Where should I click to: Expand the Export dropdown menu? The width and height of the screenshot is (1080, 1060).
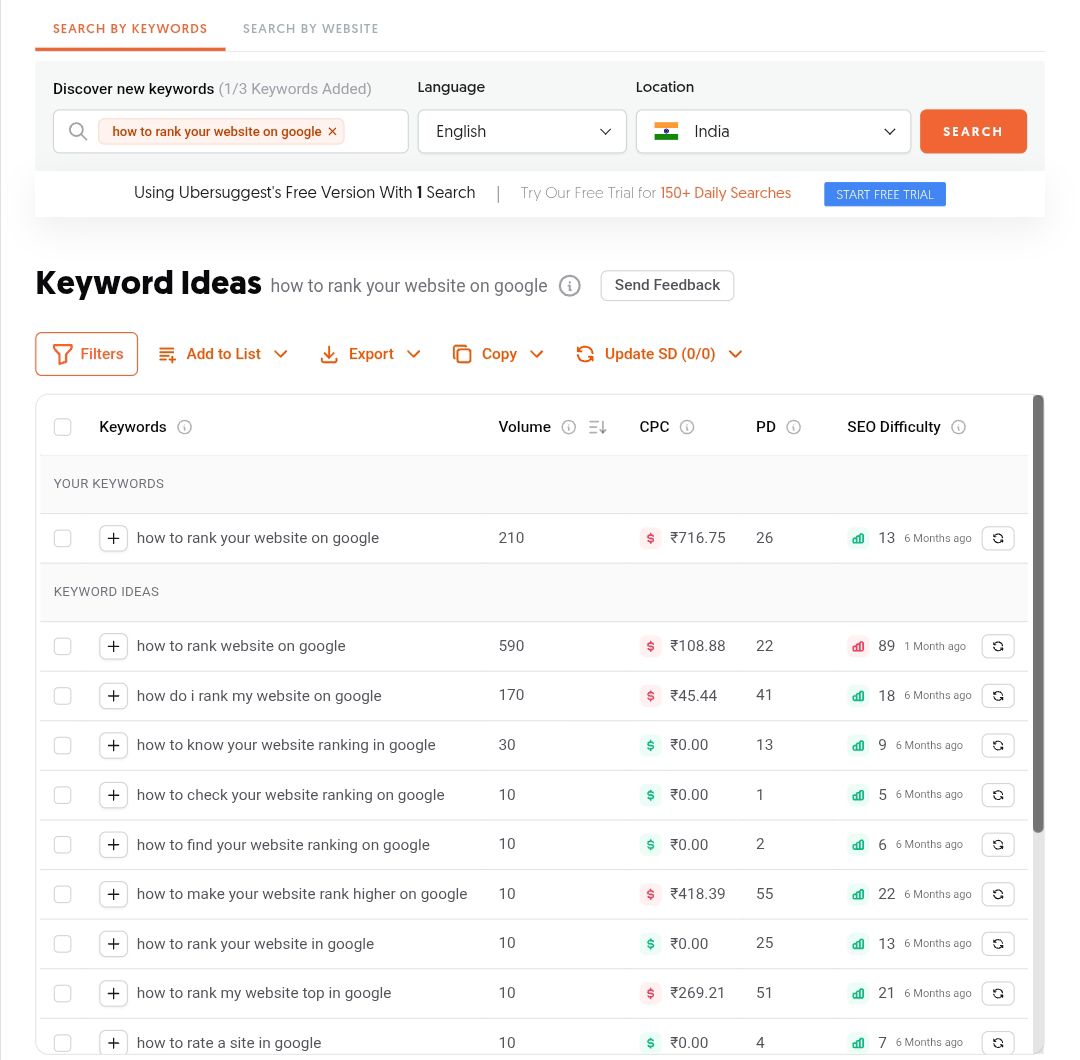pyautogui.click(x=371, y=354)
